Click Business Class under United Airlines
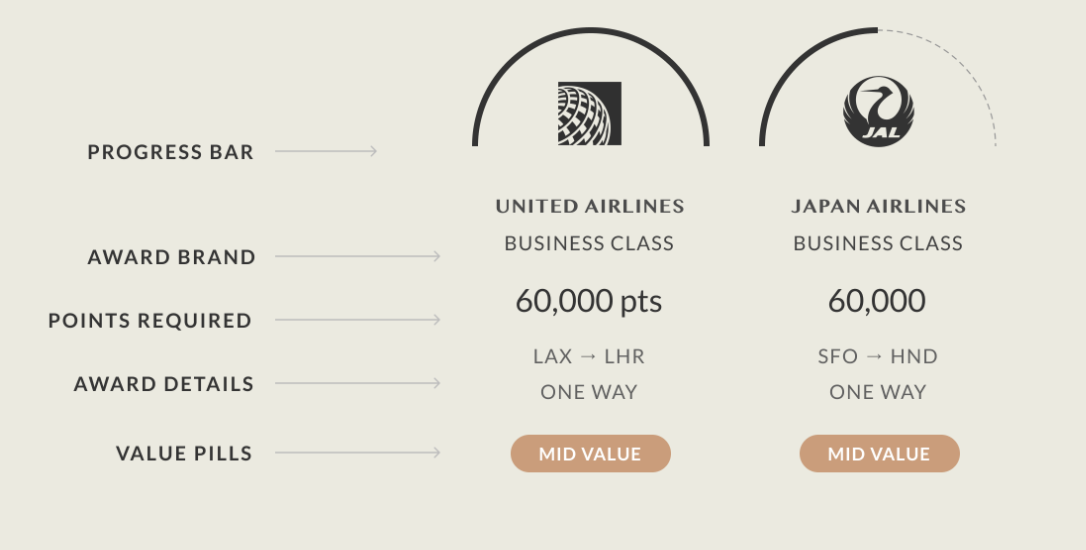The height and width of the screenshot is (550, 1086). click(x=589, y=243)
